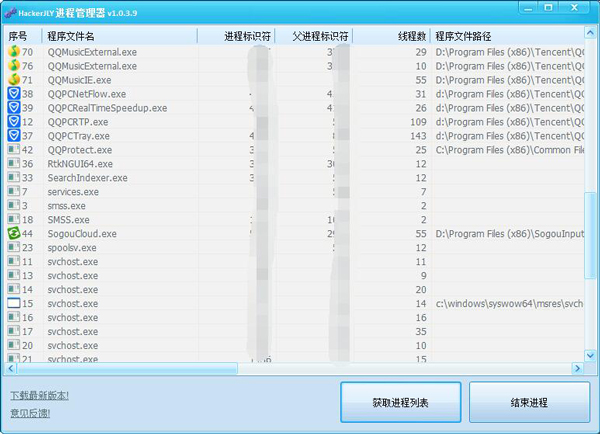This screenshot has height=434, width=600.
Task: Select the spoolsv.exe file name
Action: 72,248
